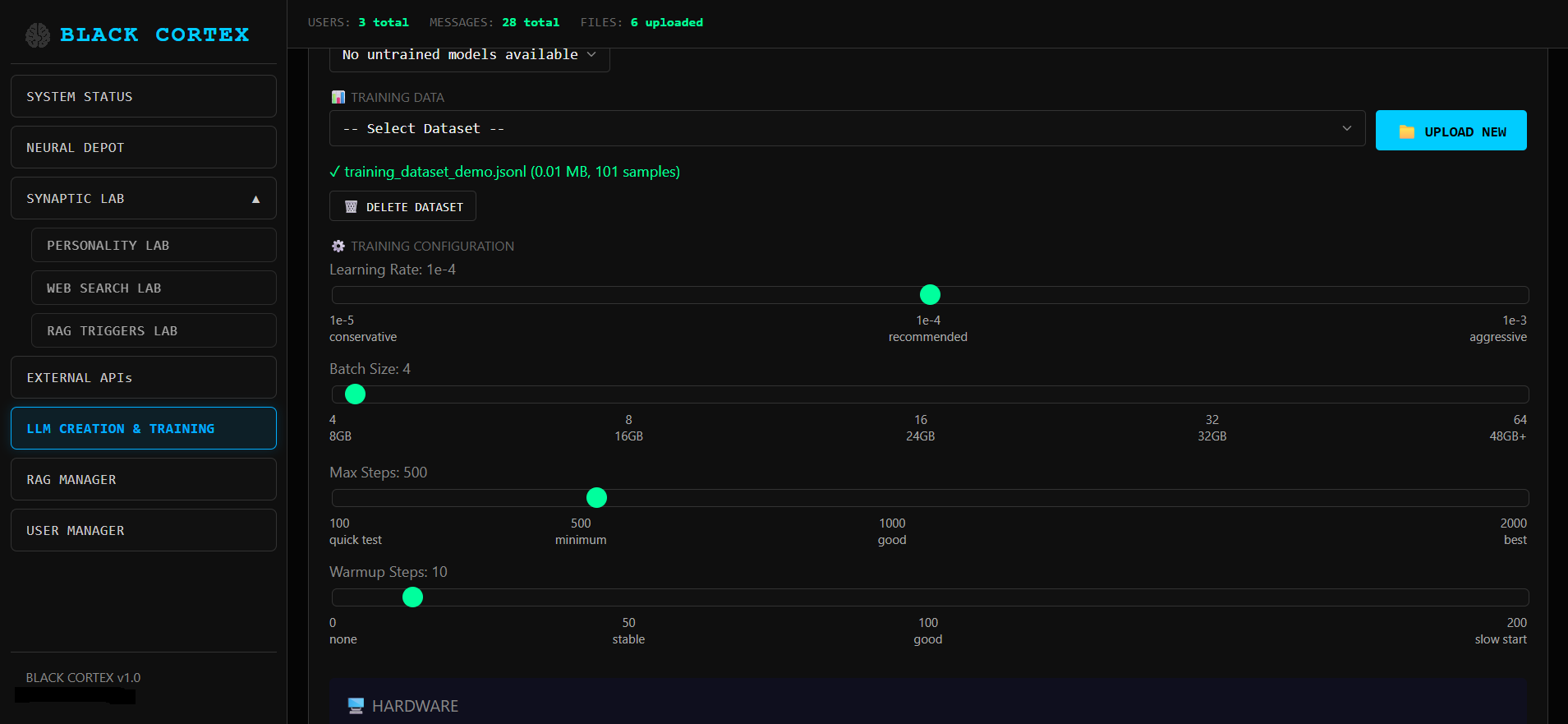Click the Batch Size slider handle
The height and width of the screenshot is (724, 1568).
click(355, 394)
